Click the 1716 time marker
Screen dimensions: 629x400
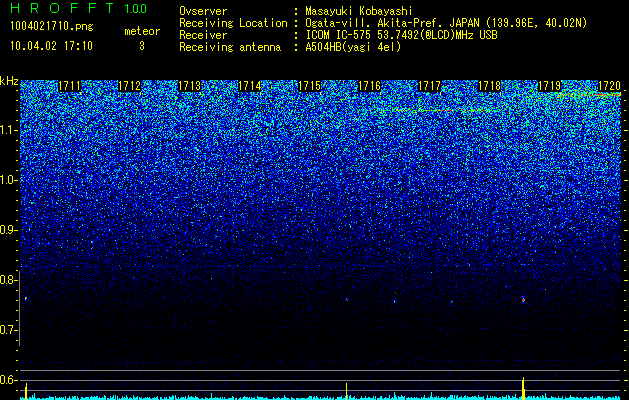(369, 86)
